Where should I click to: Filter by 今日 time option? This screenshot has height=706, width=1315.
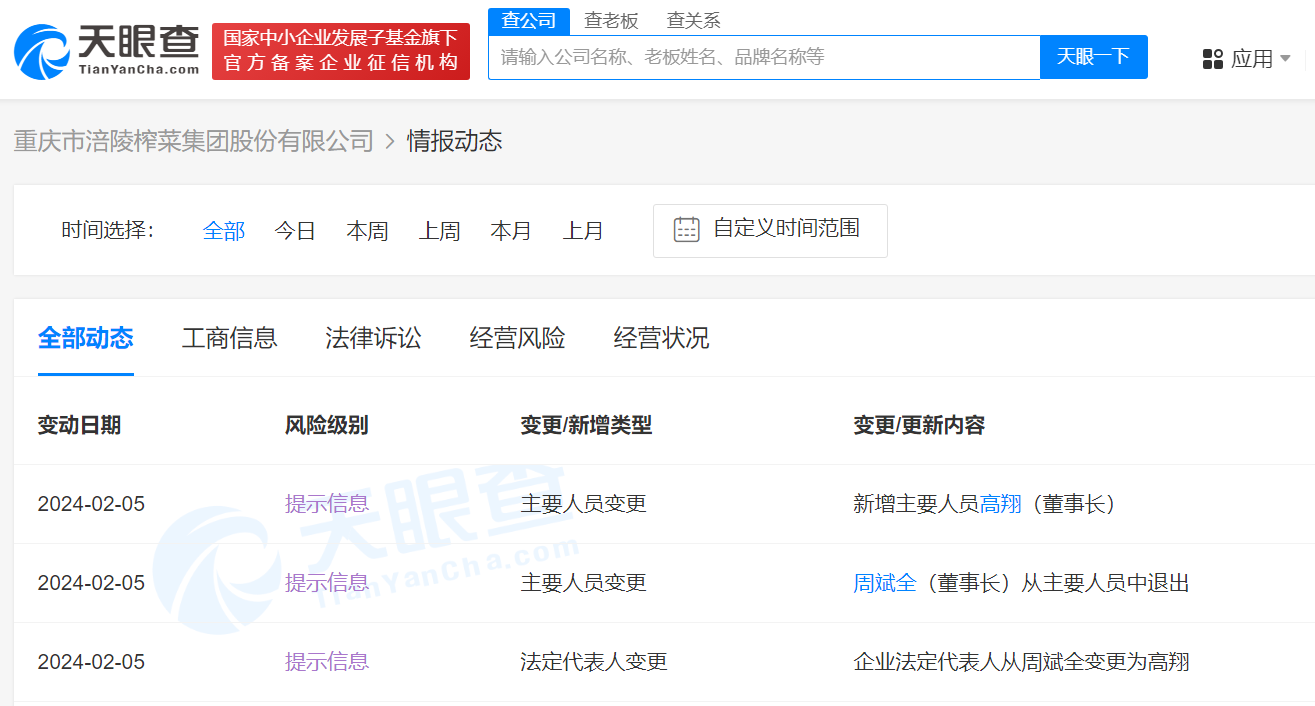pos(295,231)
